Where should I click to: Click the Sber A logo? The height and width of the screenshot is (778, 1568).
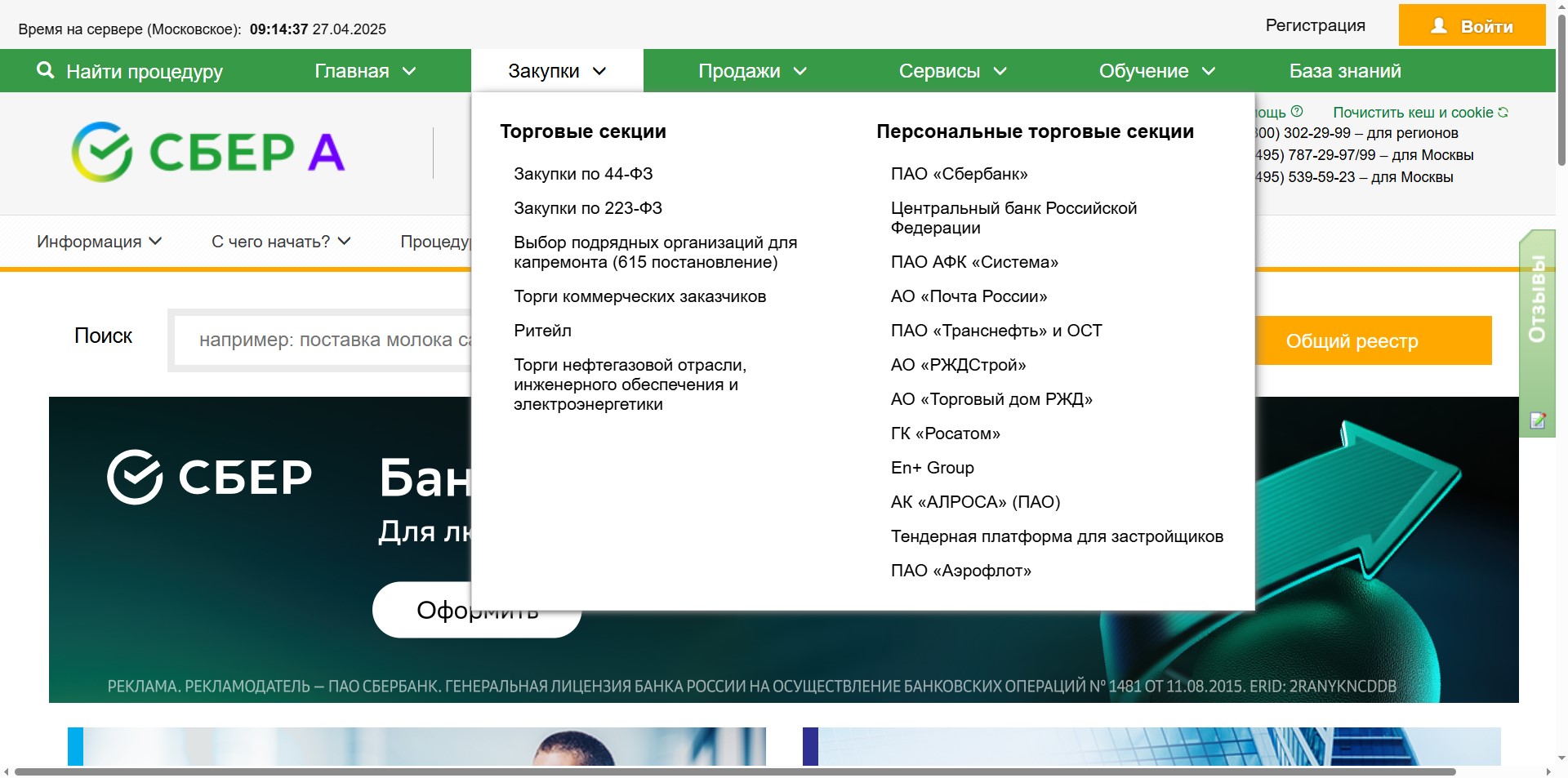[208, 152]
